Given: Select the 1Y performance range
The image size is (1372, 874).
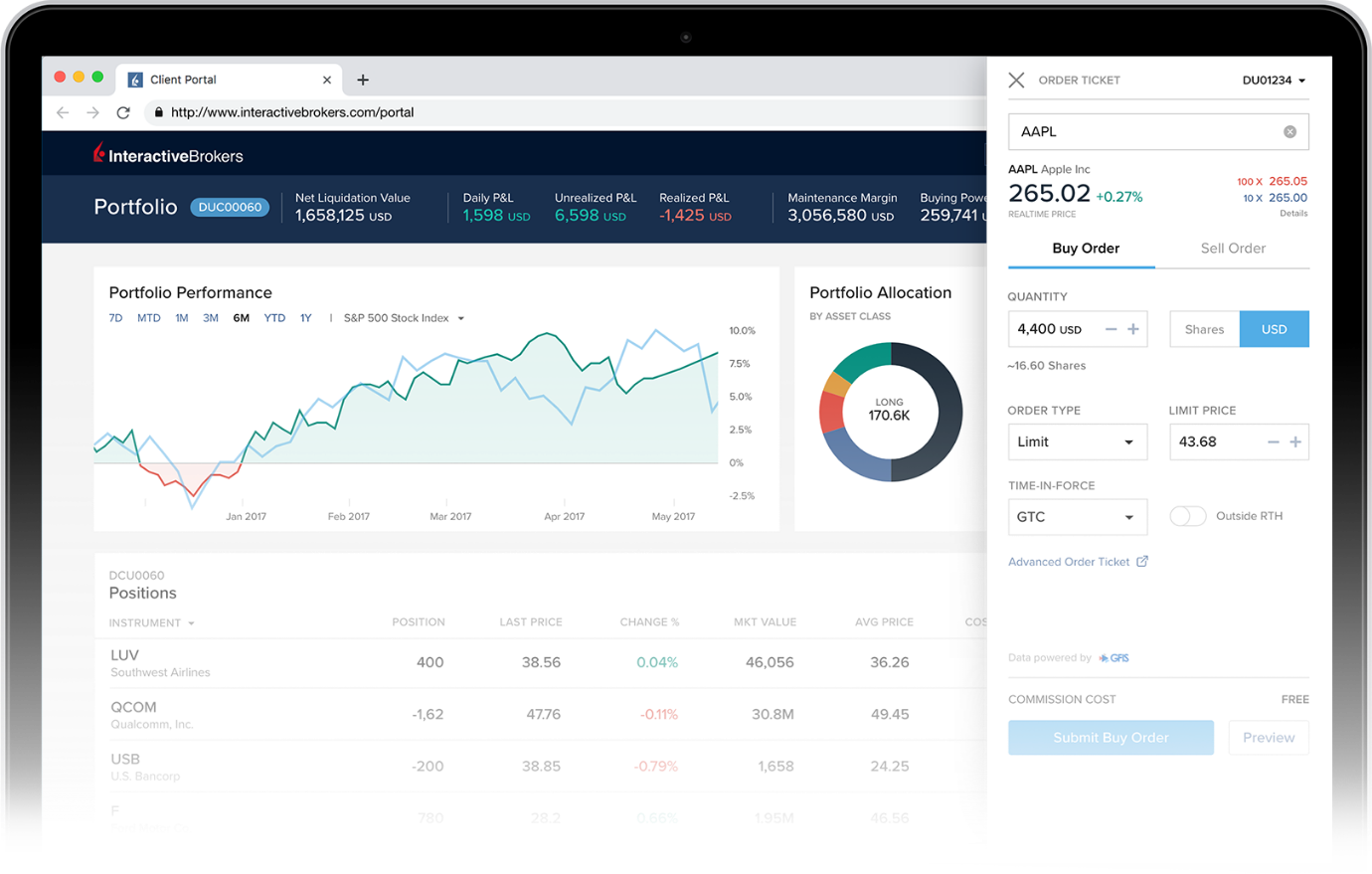Looking at the screenshot, I should click(306, 318).
